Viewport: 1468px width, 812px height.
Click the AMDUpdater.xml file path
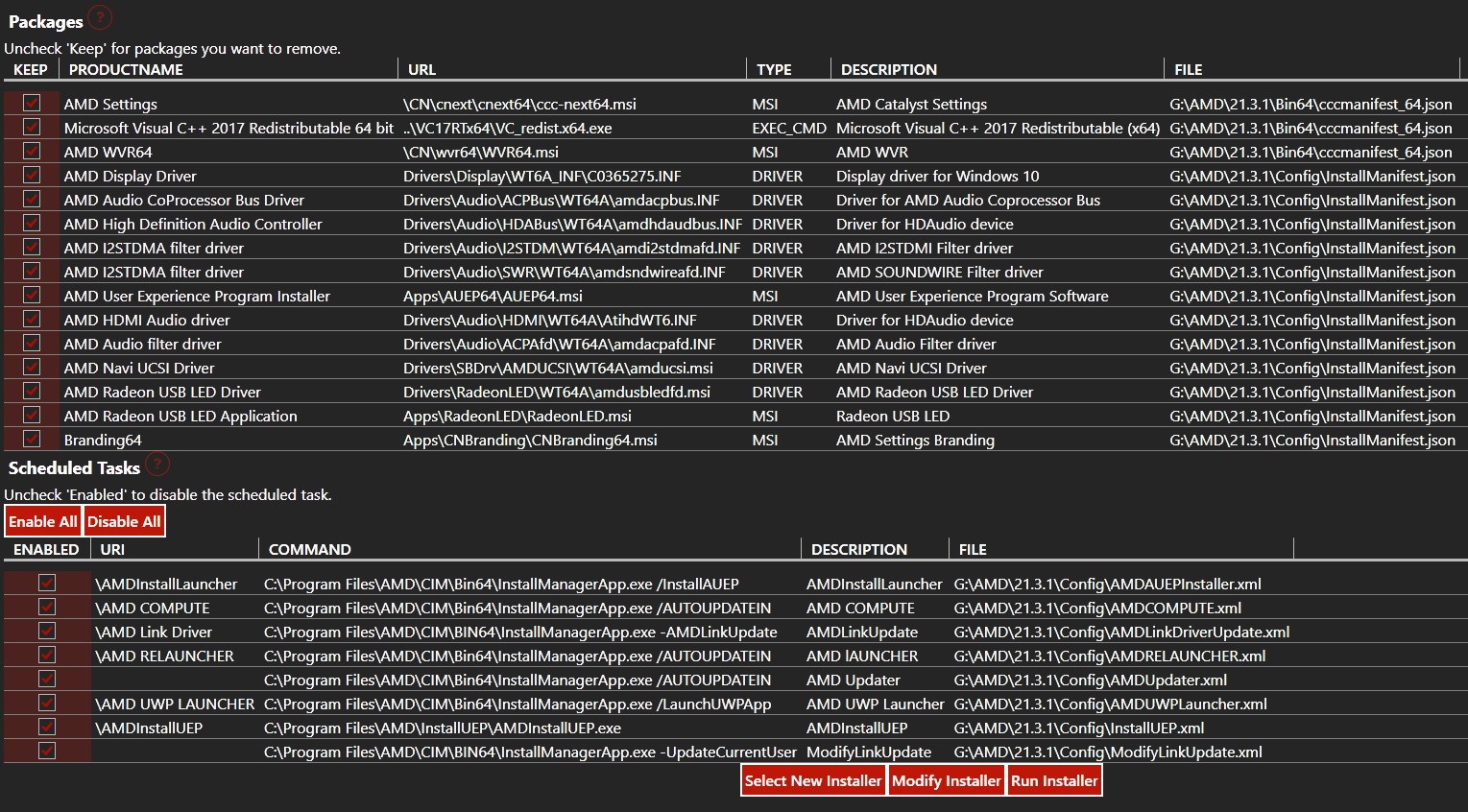point(1091,680)
